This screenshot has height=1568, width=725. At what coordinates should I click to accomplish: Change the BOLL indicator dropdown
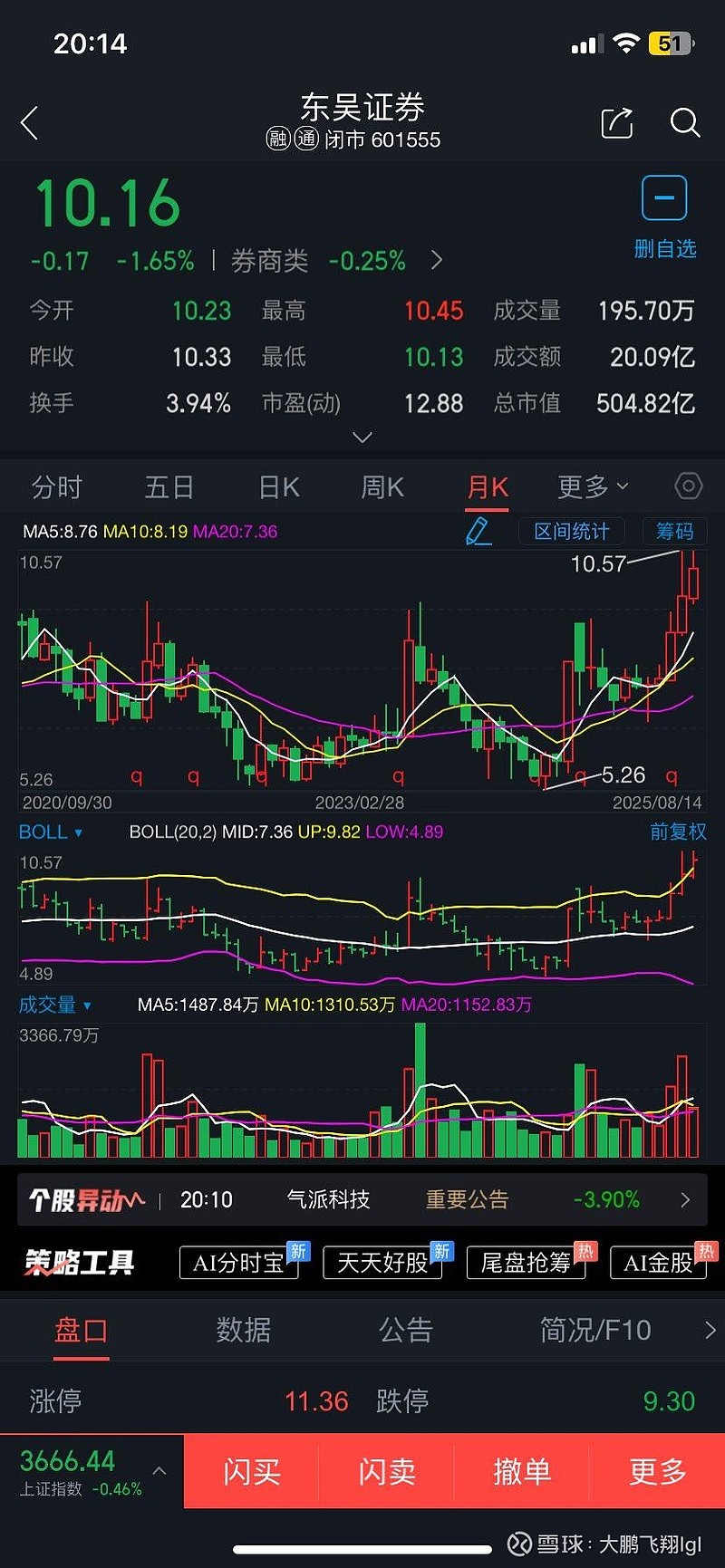(51, 832)
